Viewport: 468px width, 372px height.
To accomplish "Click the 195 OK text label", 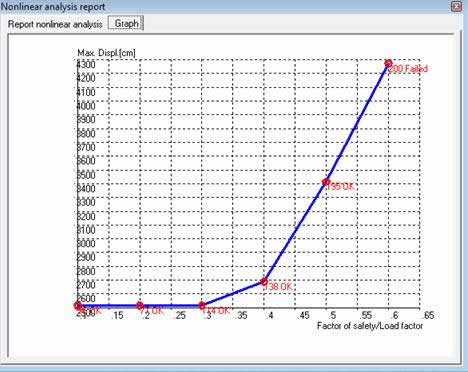I will (x=340, y=187).
